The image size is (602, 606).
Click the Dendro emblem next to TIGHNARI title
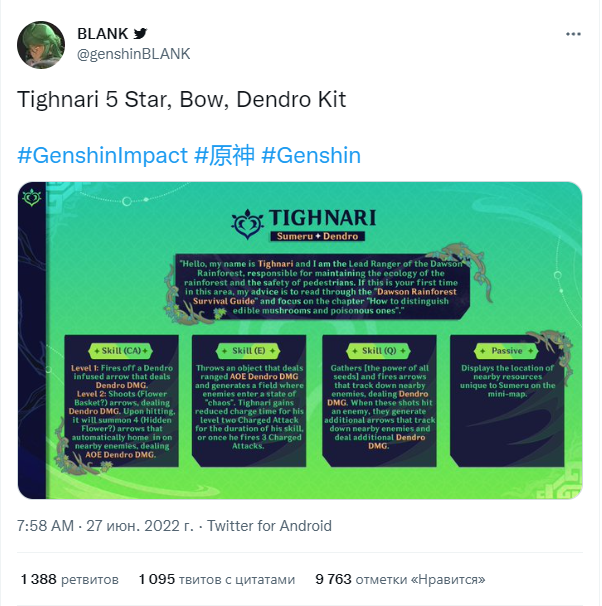pos(247,224)
